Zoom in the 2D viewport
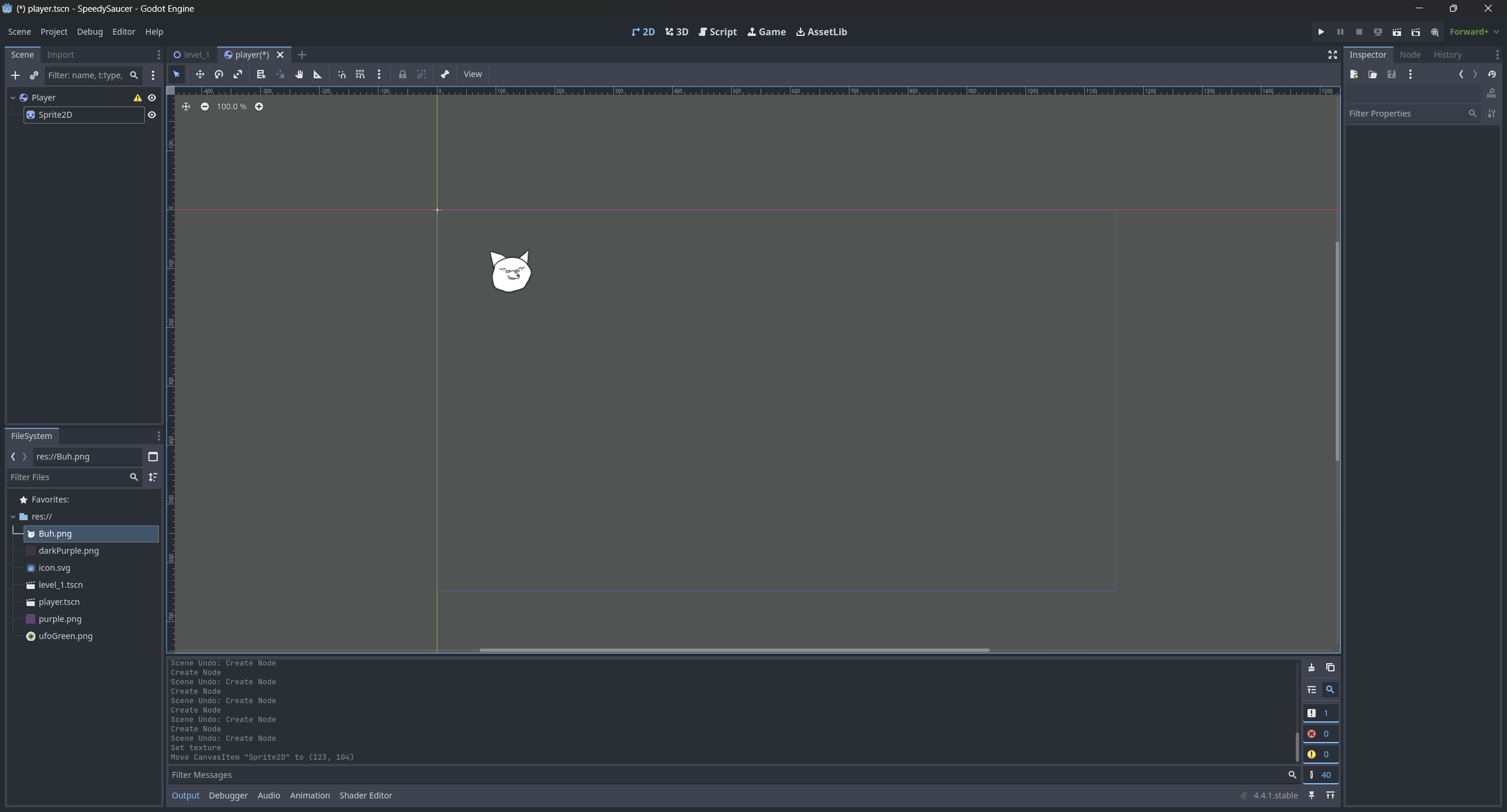The height and width of the screenshot is (812, 1507). (259, 107)
